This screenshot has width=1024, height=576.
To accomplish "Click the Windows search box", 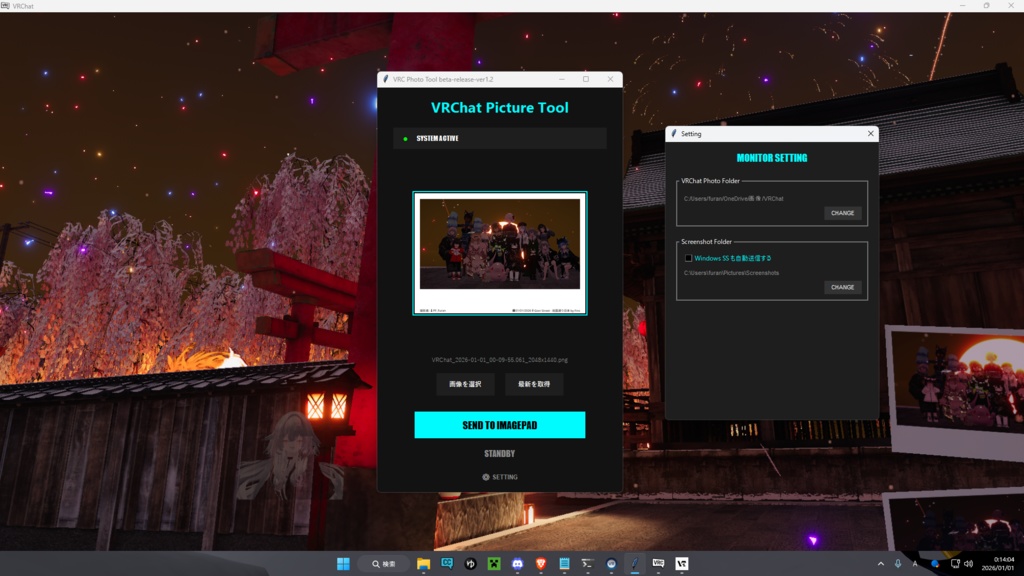I will tap(381, 565).
